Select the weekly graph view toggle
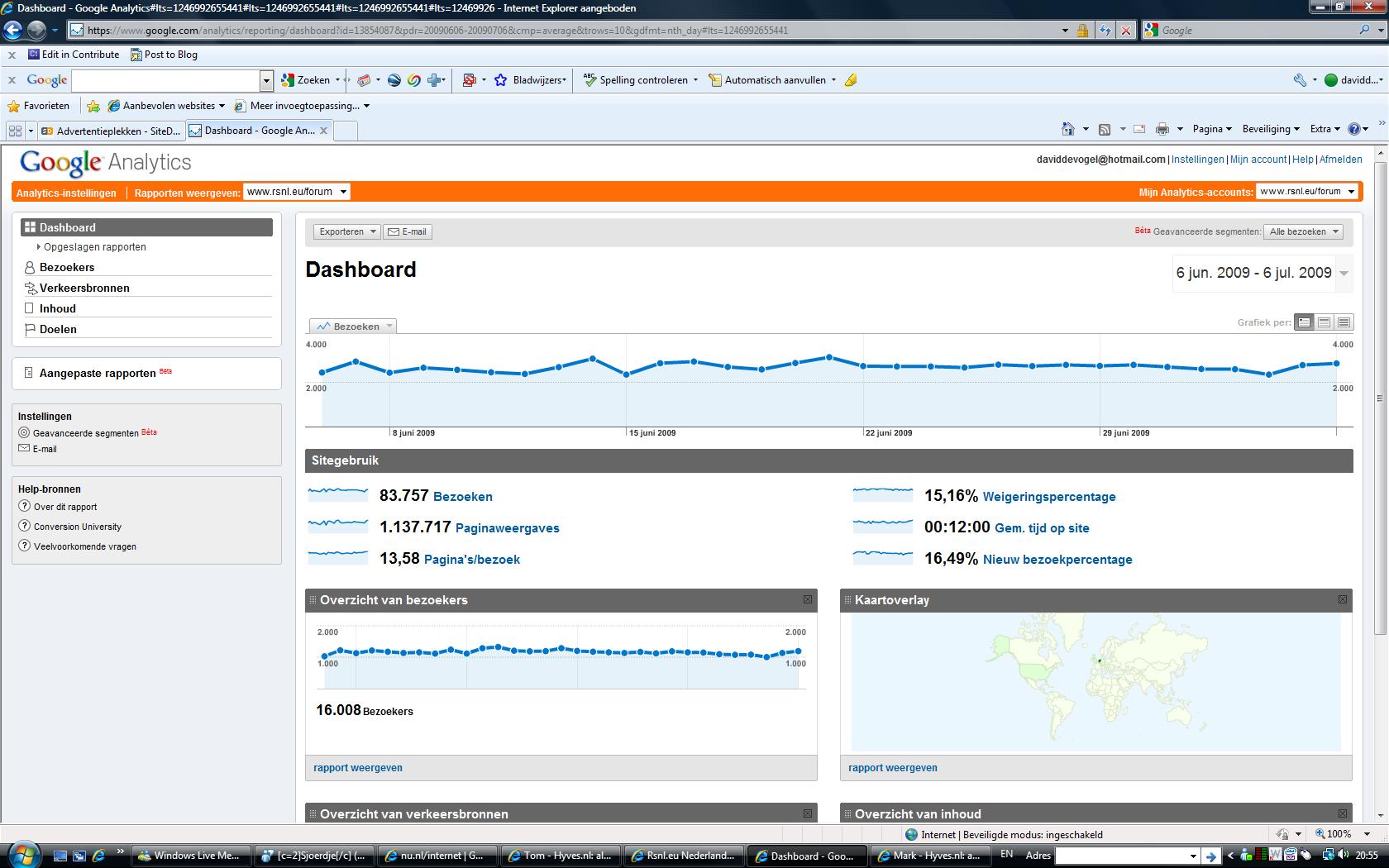This screenshot has height=868, width=1389. (1325, 322)
